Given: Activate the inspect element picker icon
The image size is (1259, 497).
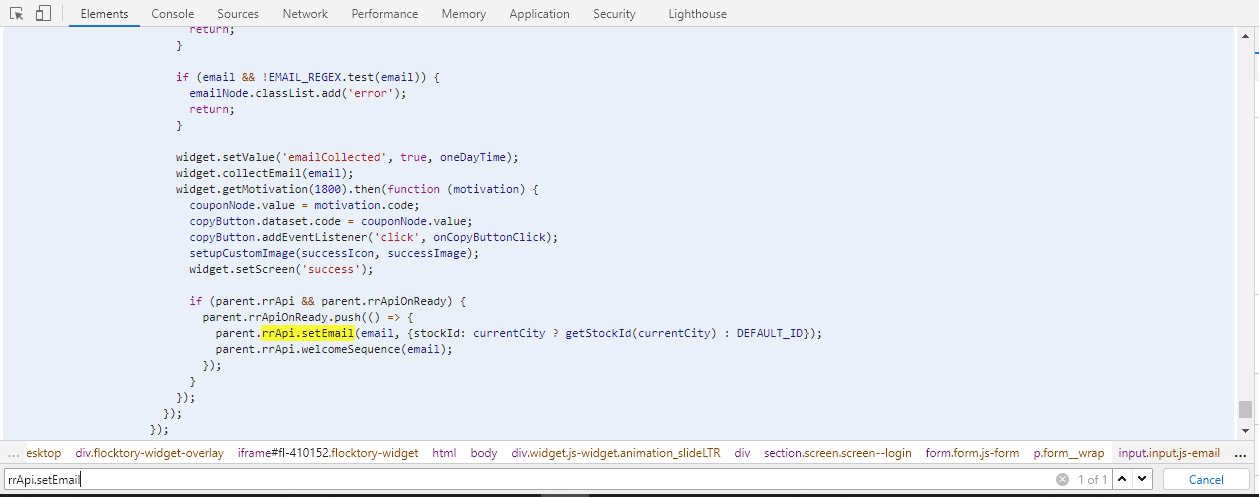Looking at the screenshot, I should point(17,13).
